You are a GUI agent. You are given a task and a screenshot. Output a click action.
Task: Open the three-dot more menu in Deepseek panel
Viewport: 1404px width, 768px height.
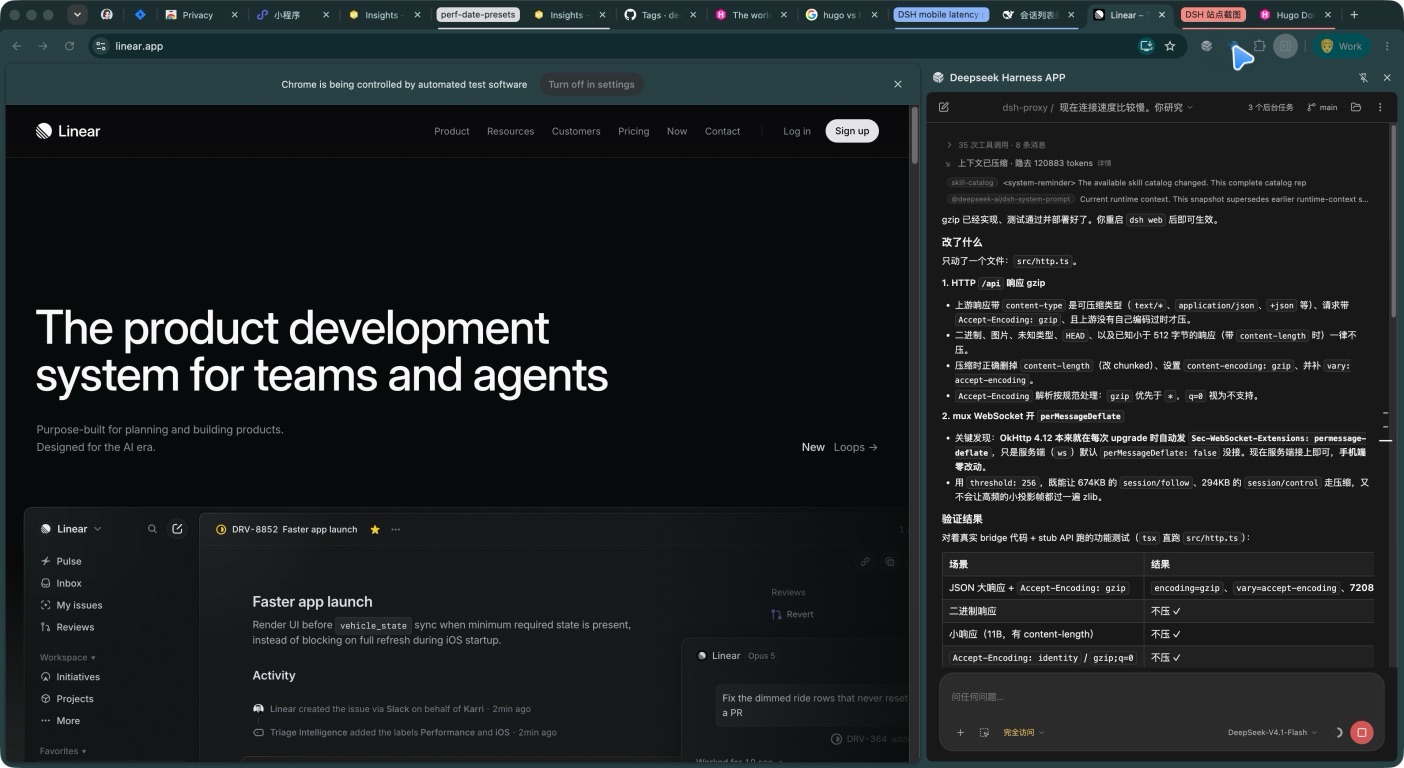pyautogui.click(x=1380, y=107)
